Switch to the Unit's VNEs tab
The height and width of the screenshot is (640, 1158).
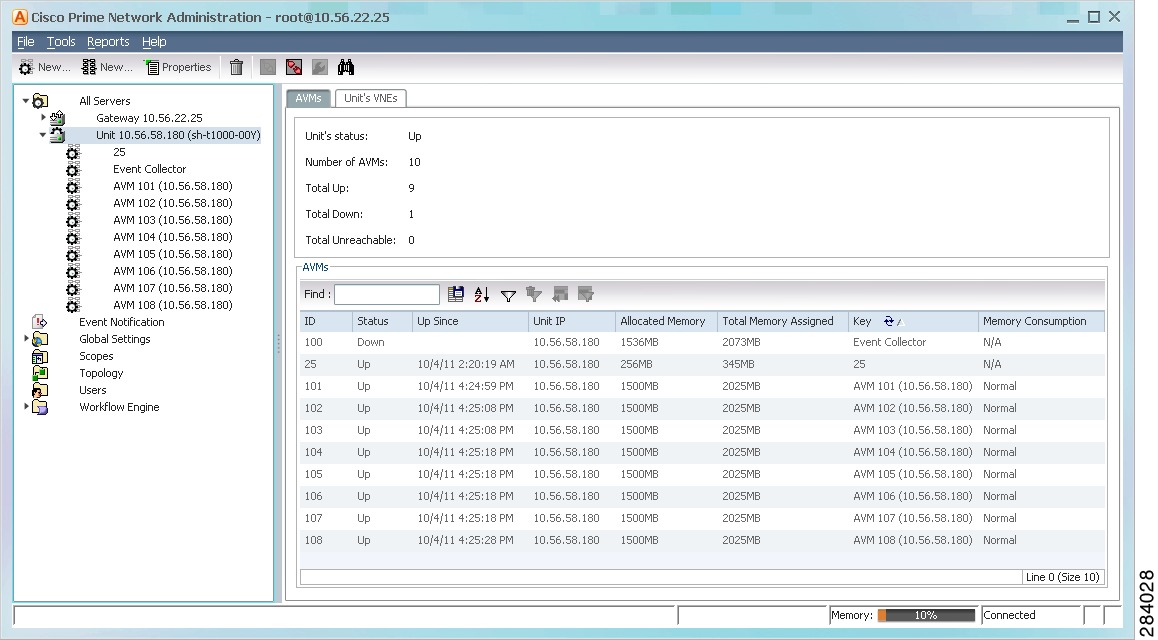pyautogui.click(x=371, y=98)
